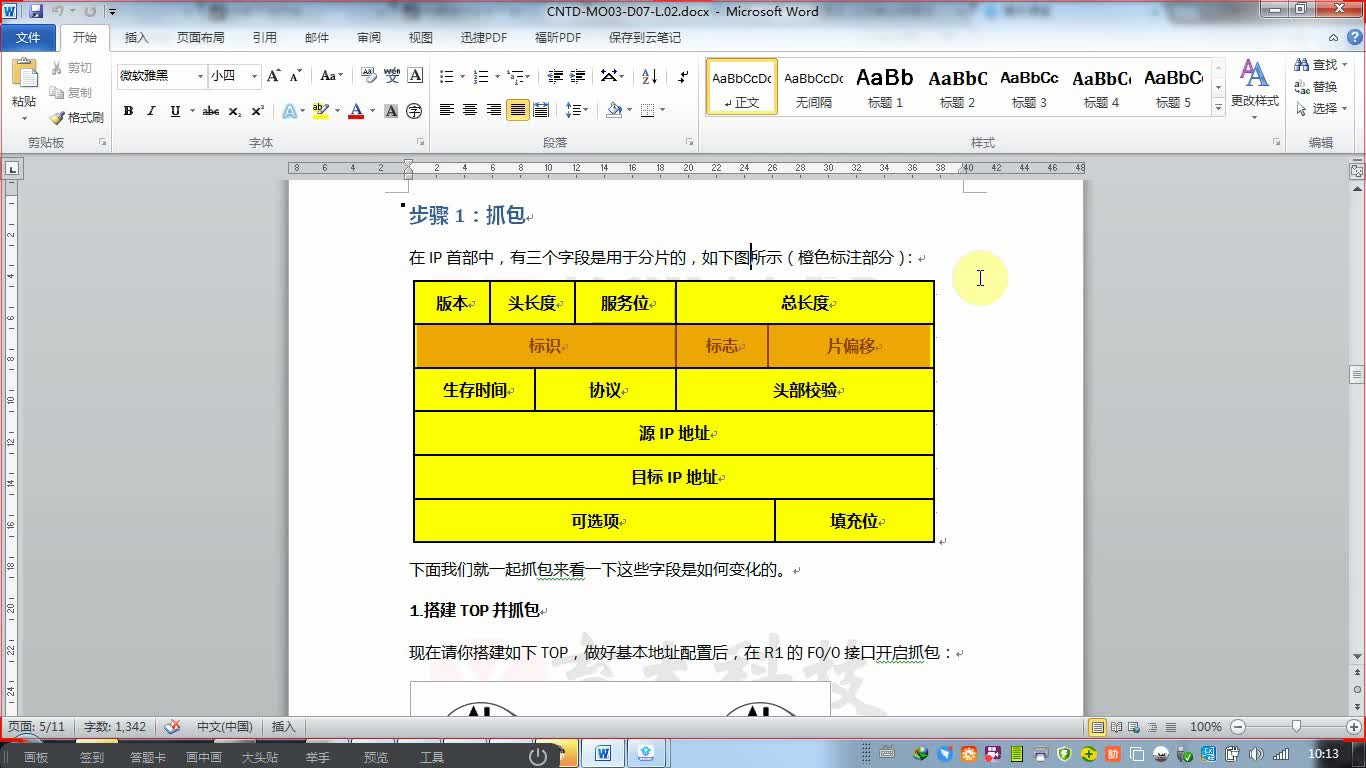Click the Select (选择) button
The image size is (1366, 768).
click(1323, 109)
